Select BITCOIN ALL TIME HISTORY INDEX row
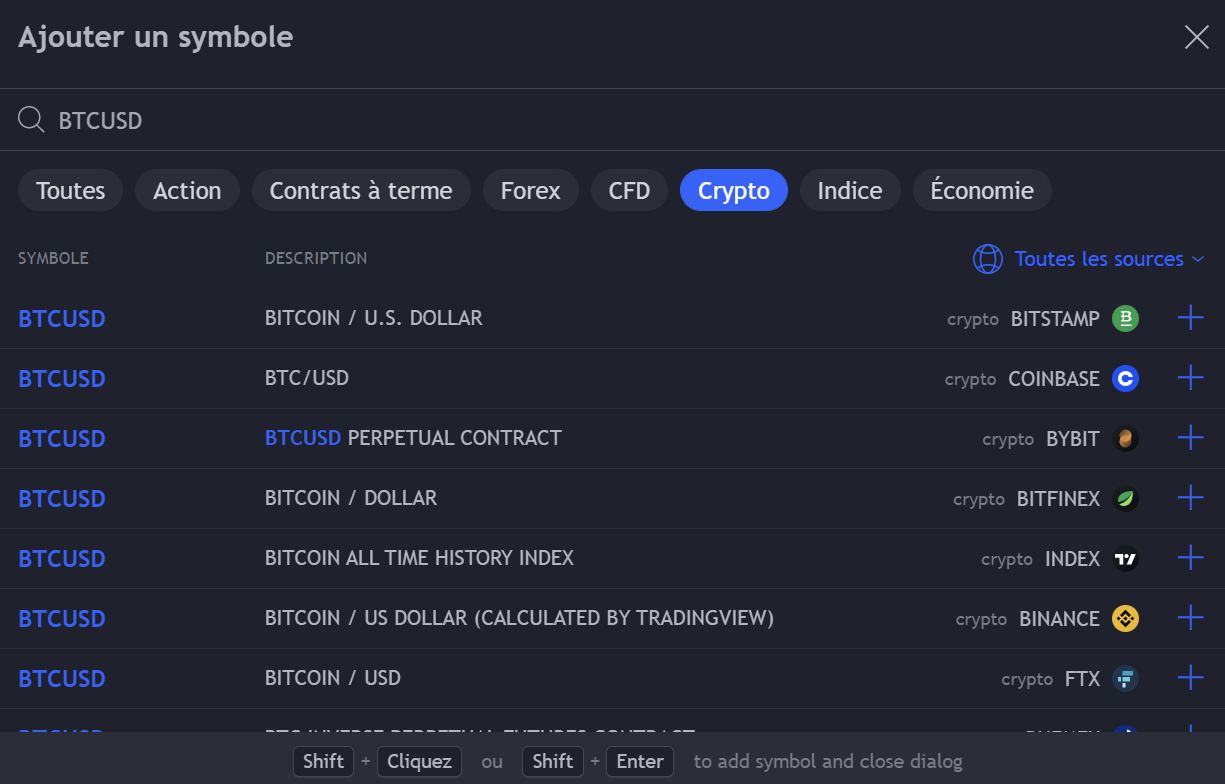 pyautogui.click(x=419, y=558)
